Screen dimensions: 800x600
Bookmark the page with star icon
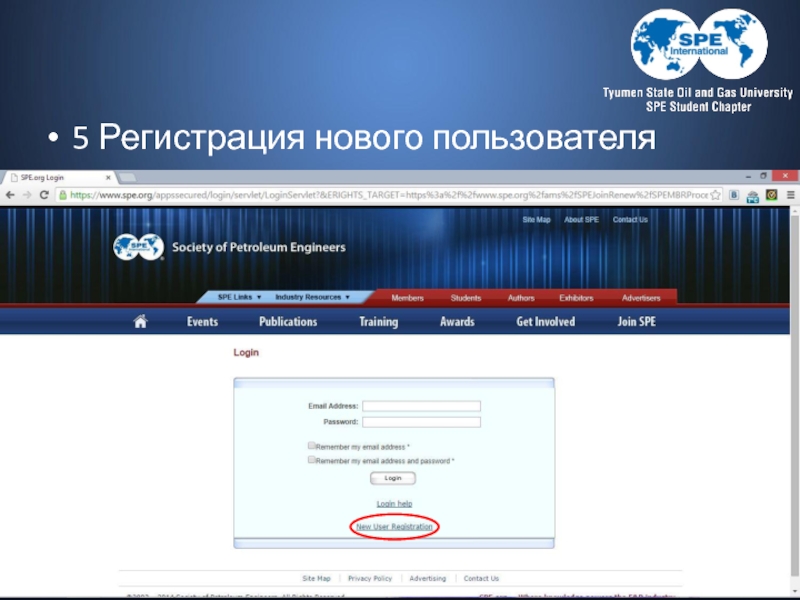tap(715, 195)
